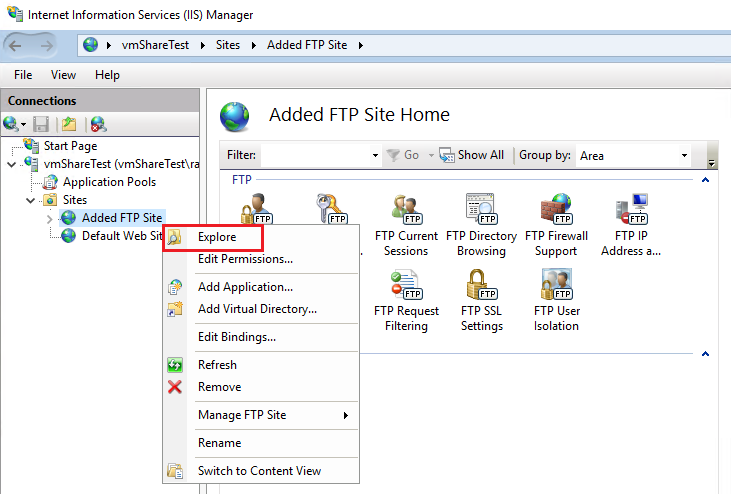Click the Add Application icon in context menu
731x494 pixels.
pyautogui.click(x=175, y=287)
